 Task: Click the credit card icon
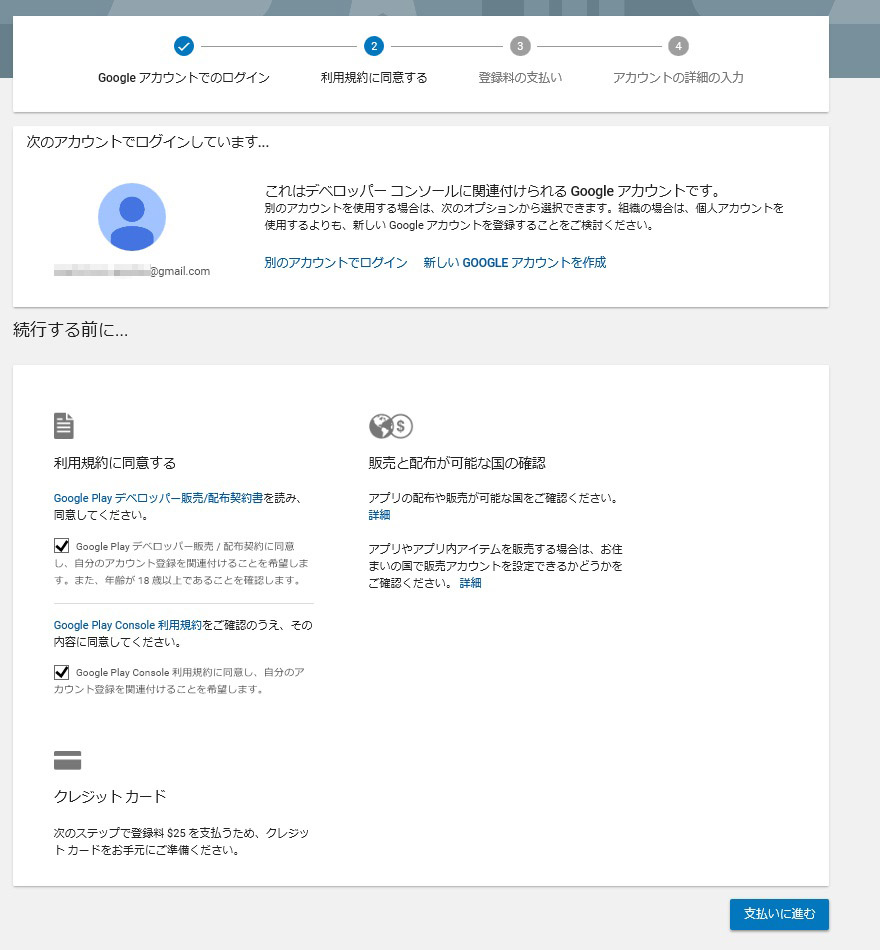[x=67, y=760]
